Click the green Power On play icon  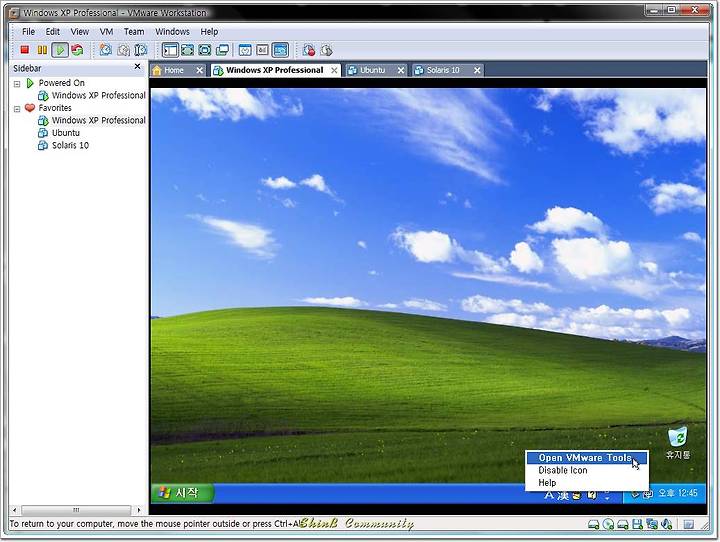tap(60, 50)
